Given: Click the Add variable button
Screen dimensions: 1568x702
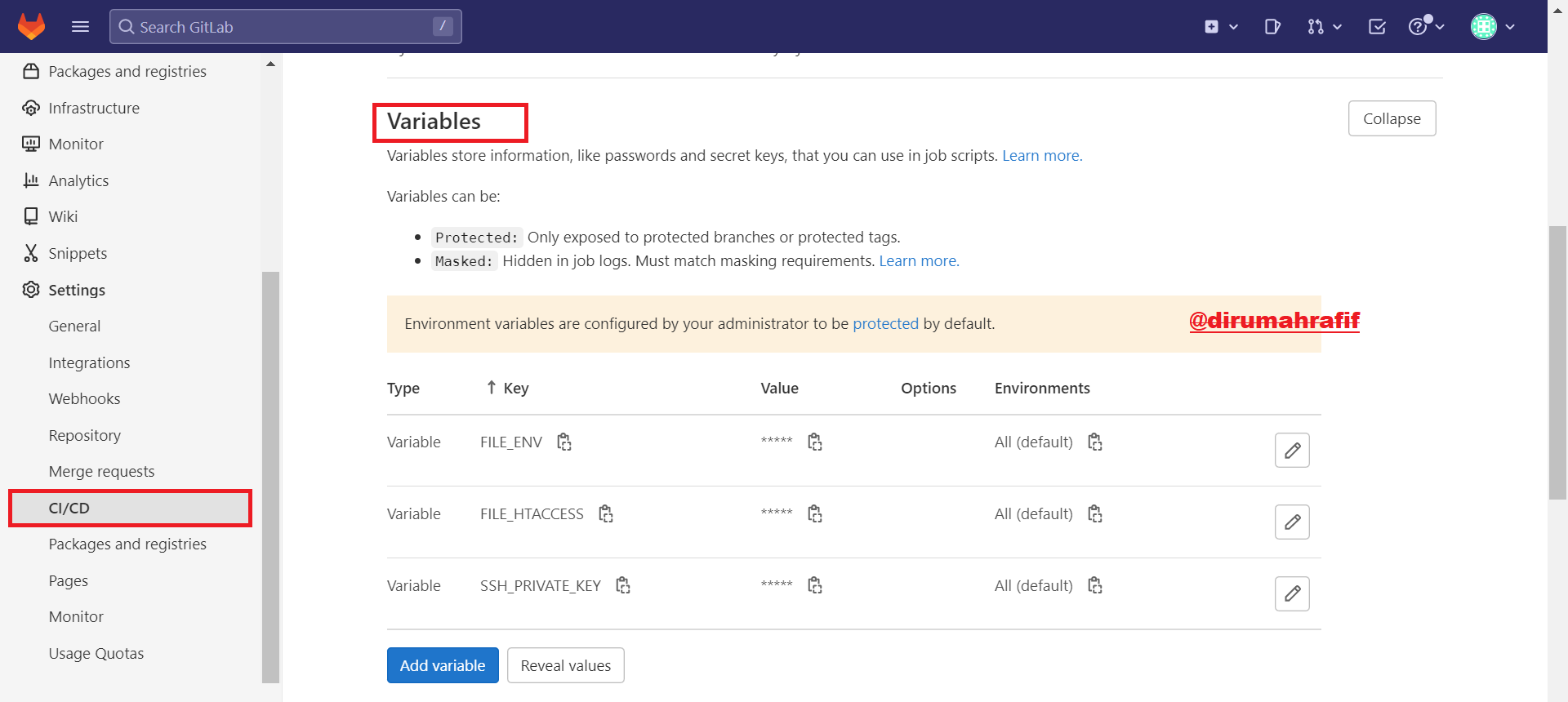Looking at the screenshot, I should click(443, 665).
